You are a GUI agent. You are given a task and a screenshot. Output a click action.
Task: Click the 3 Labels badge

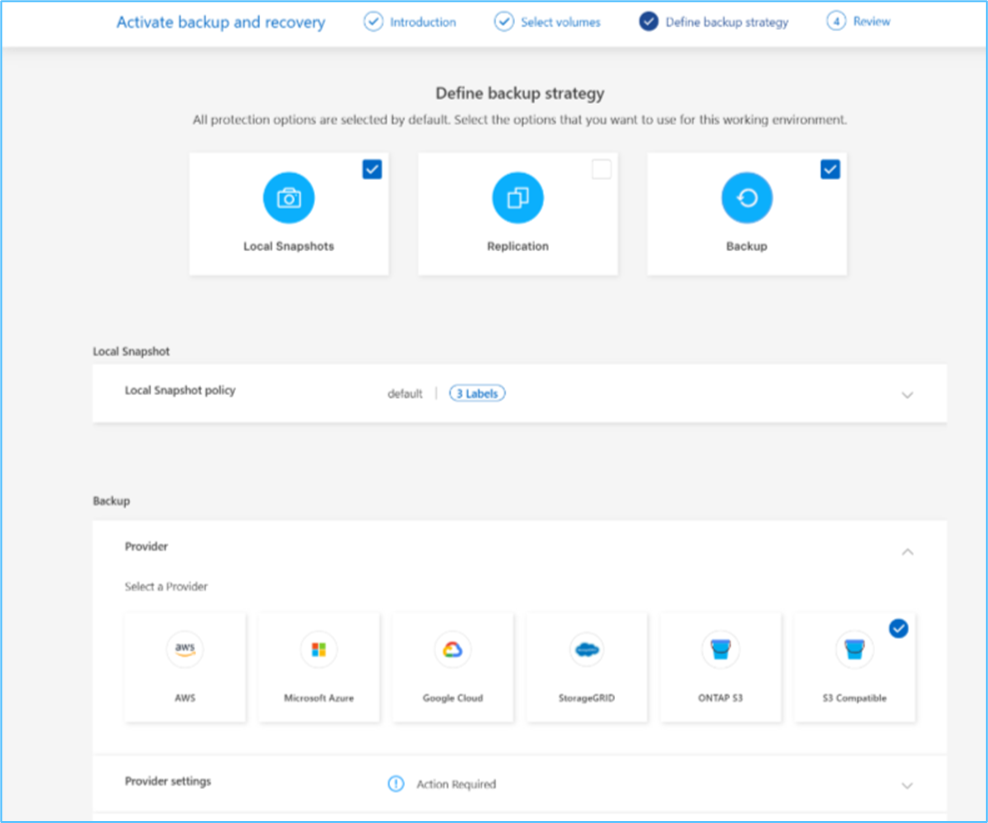[477, 393]
